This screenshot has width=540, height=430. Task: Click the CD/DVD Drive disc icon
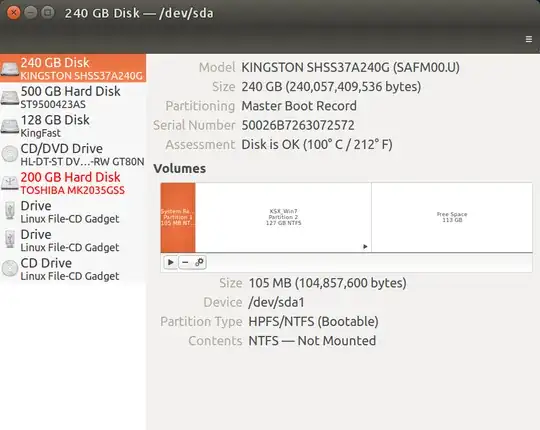pos(10,154)
